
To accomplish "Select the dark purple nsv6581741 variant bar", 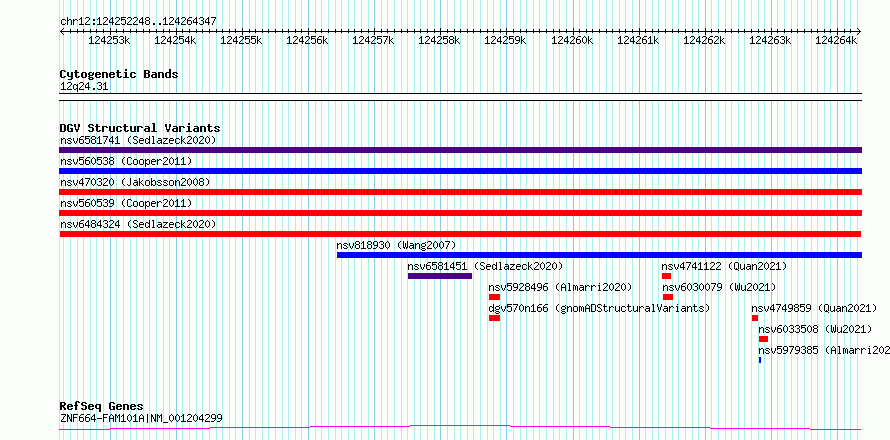I will [460, 150].
